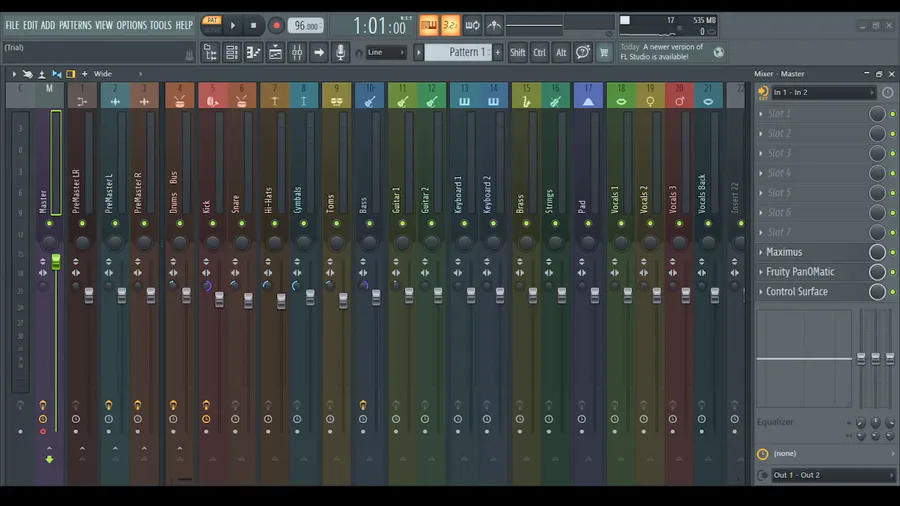The height and width of the screenshot is (506, 900).
Task: Click the tempo 96.000 display
Action: [x=305, y=25]
